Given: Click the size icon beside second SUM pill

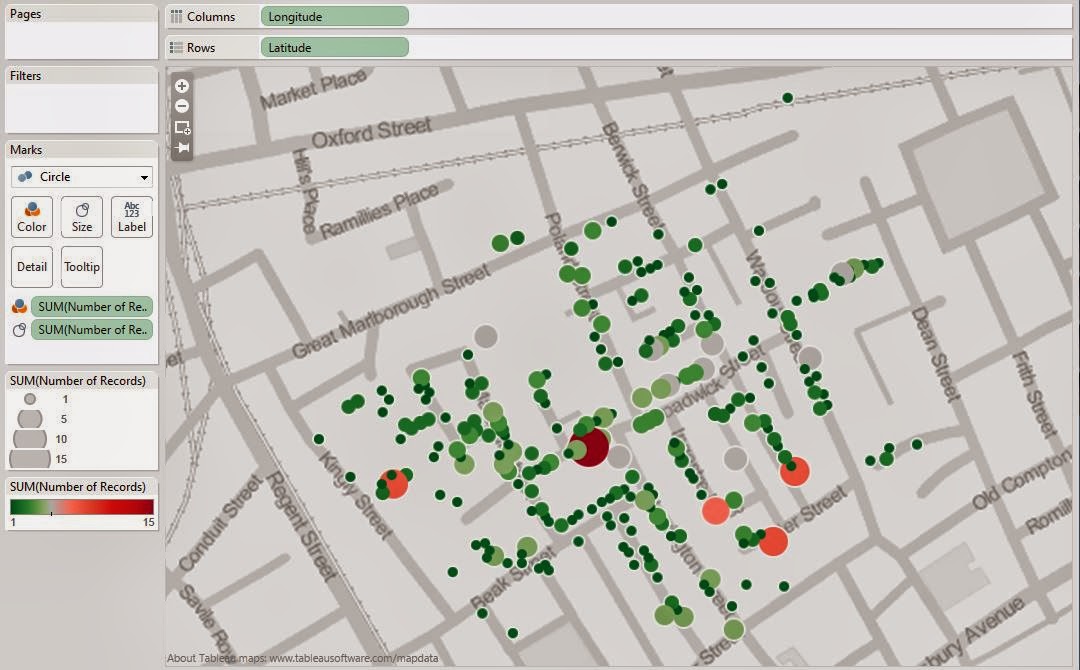Looking at the screenshot, I should [19, 330].
